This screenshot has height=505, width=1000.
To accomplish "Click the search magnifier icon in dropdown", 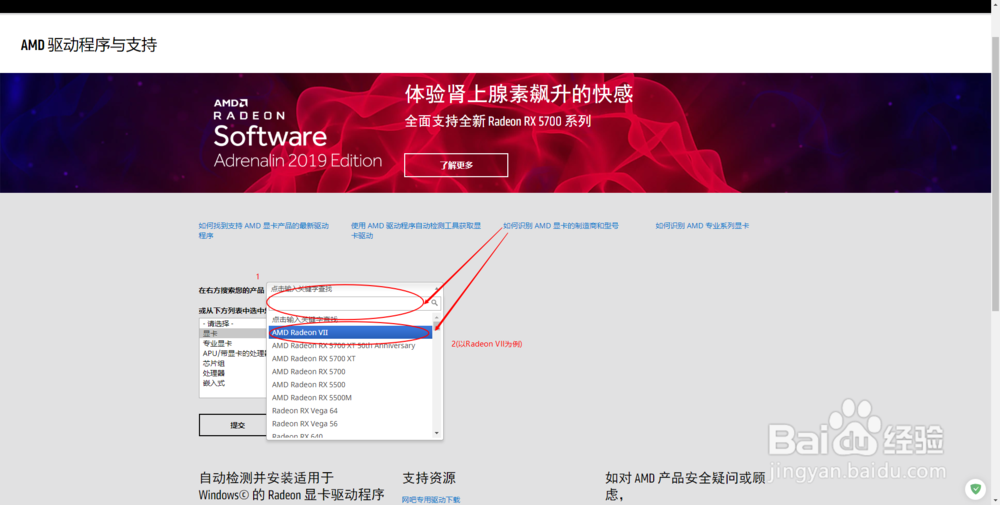I will pos(434,303).
